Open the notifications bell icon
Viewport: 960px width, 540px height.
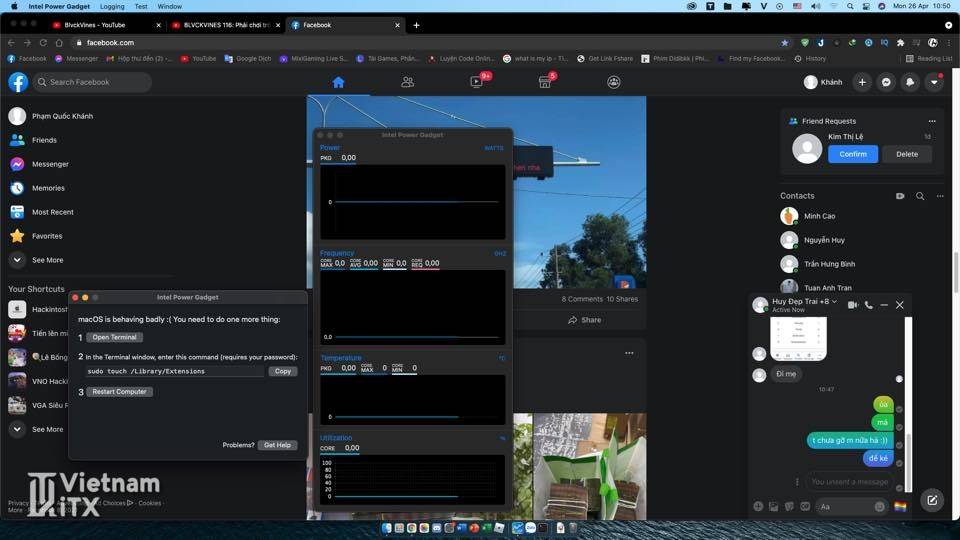point(910,82)
